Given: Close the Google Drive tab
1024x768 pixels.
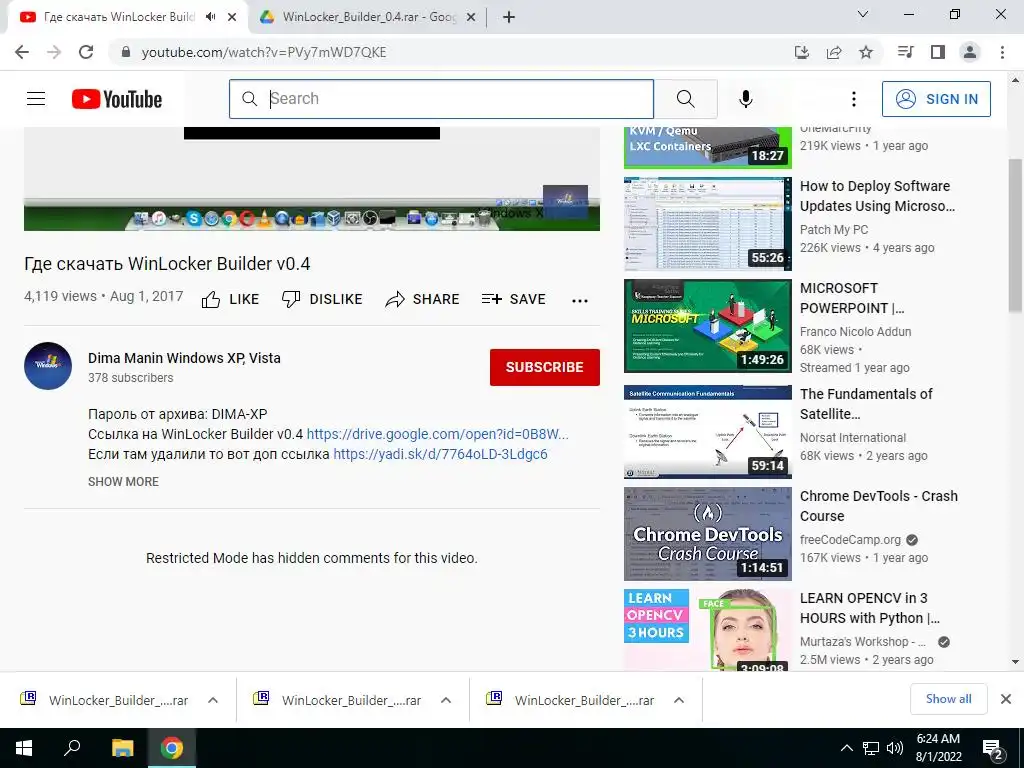Looking at the screenshot, I should point(470,17).
